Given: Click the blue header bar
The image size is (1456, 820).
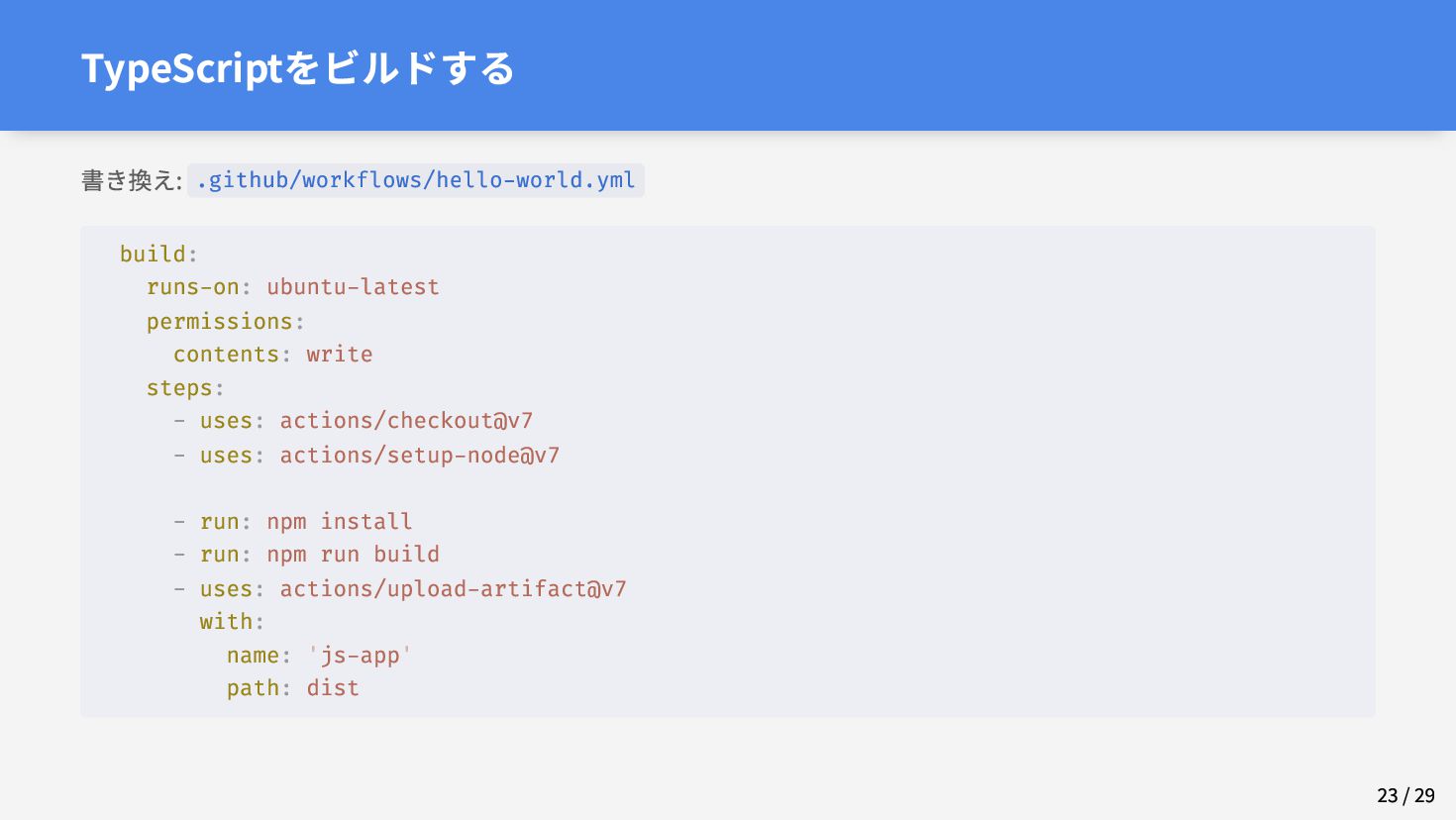Looking at the screenshot, I should point(728,65).
